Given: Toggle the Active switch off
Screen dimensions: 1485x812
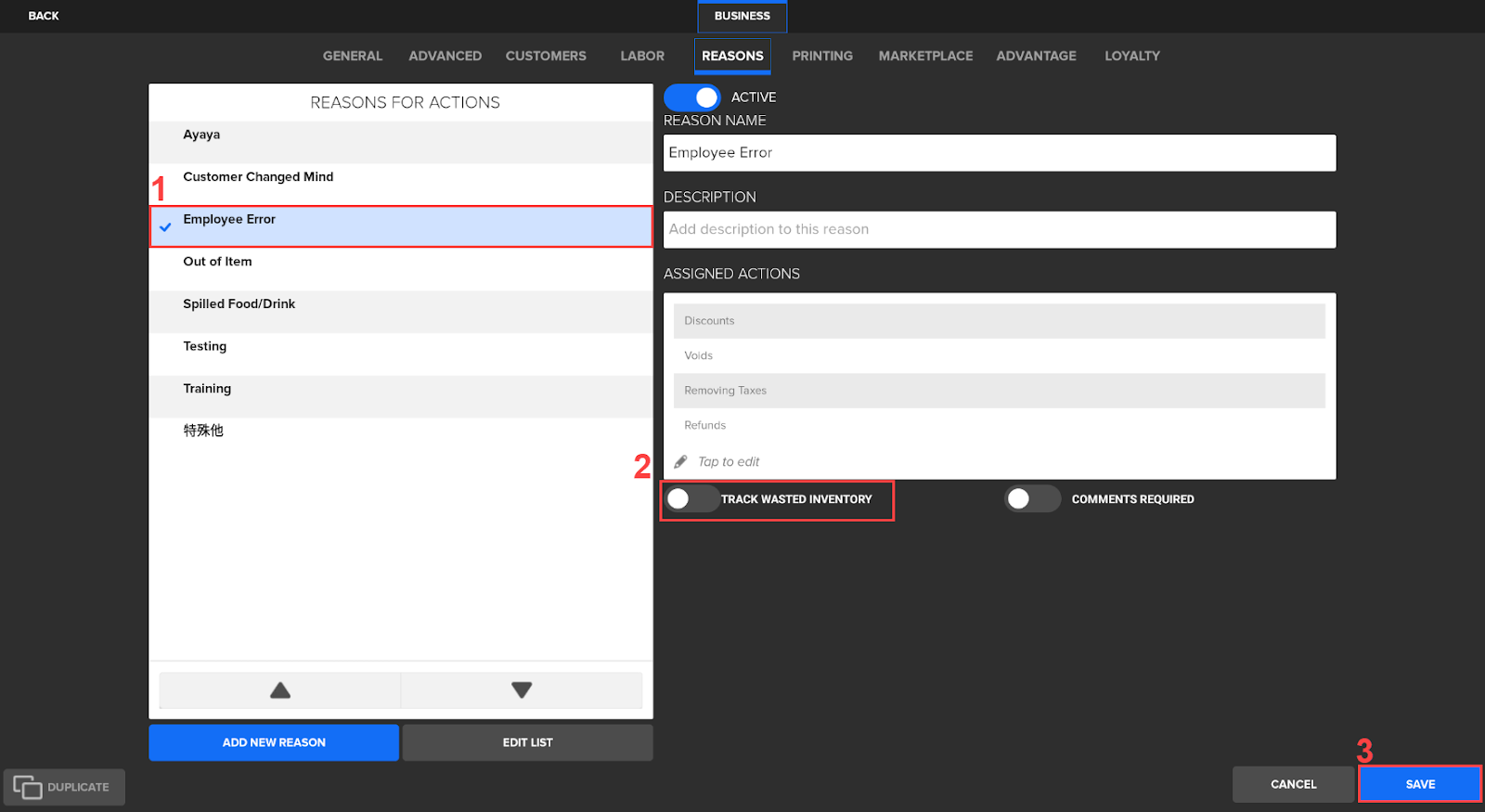Looking at the screenshot, I should point(692,97).
